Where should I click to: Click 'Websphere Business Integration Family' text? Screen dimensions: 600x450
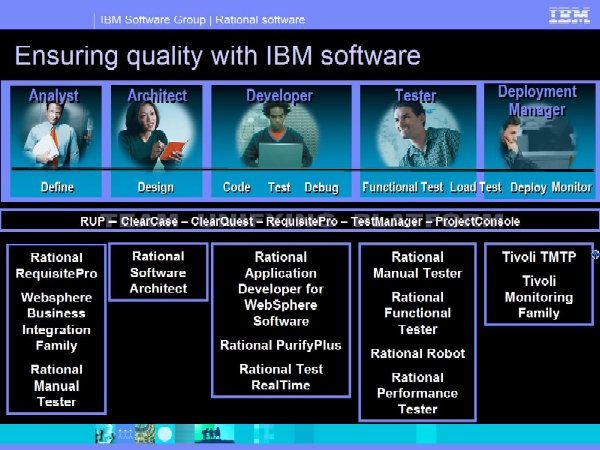click(56, 321)
